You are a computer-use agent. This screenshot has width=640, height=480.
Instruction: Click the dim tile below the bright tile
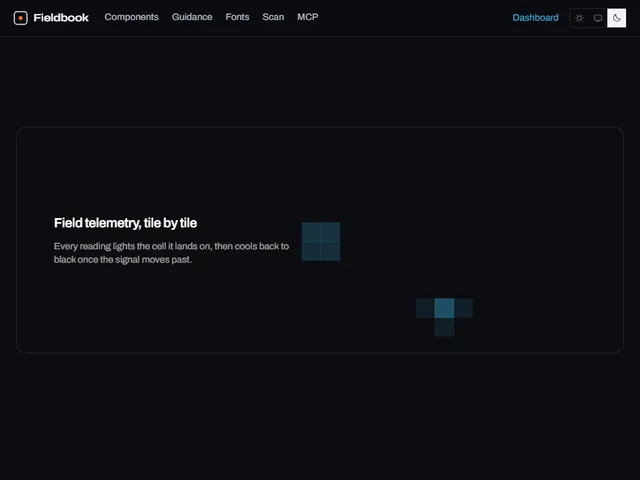[x=444, y=327]
